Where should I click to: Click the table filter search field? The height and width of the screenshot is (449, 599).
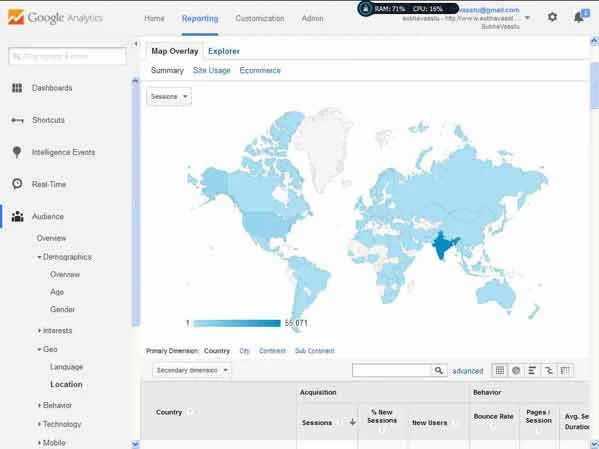[392, 370]
